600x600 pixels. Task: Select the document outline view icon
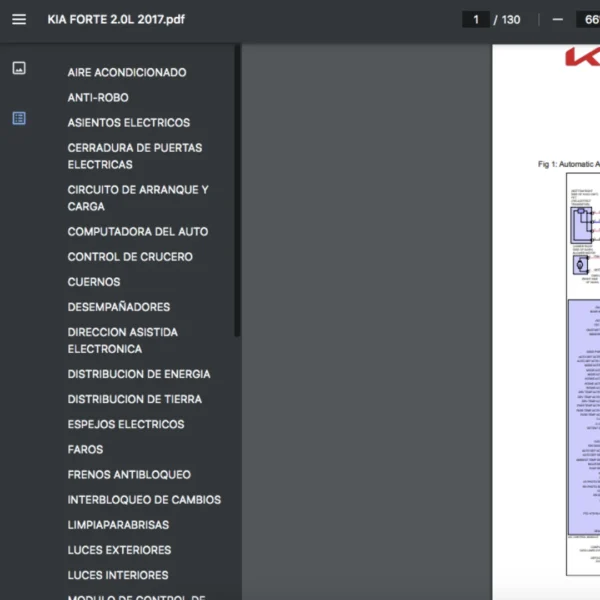(19, 118)
